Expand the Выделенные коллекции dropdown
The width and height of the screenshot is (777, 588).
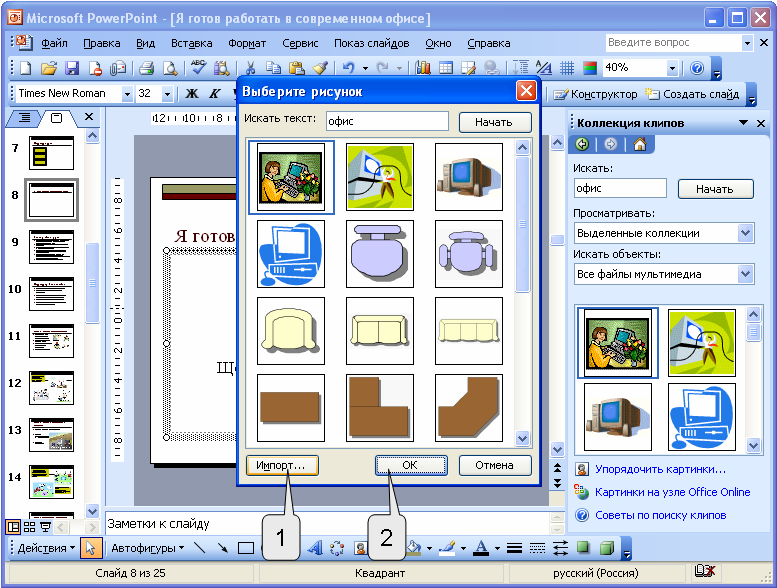[x=745, y=233]
